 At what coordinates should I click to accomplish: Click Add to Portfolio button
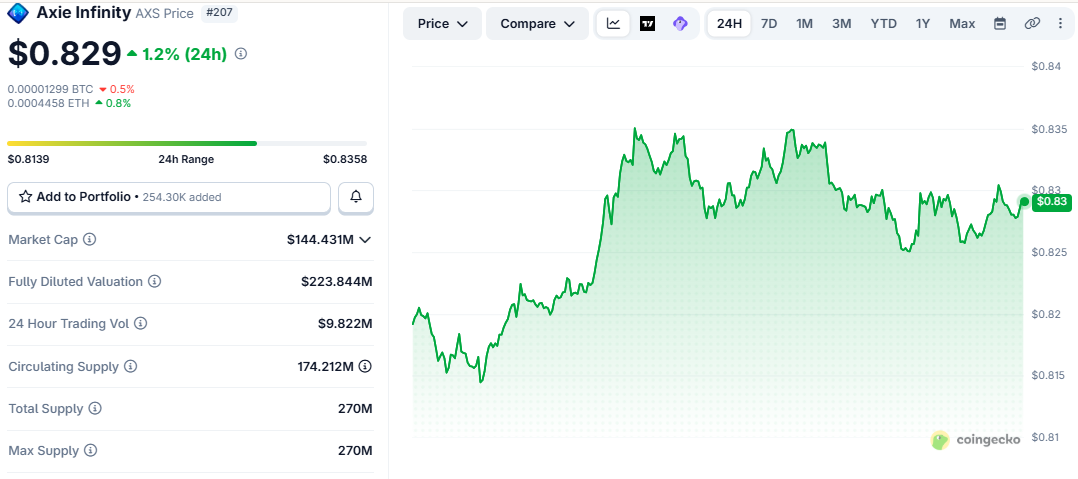coord(169,197)
